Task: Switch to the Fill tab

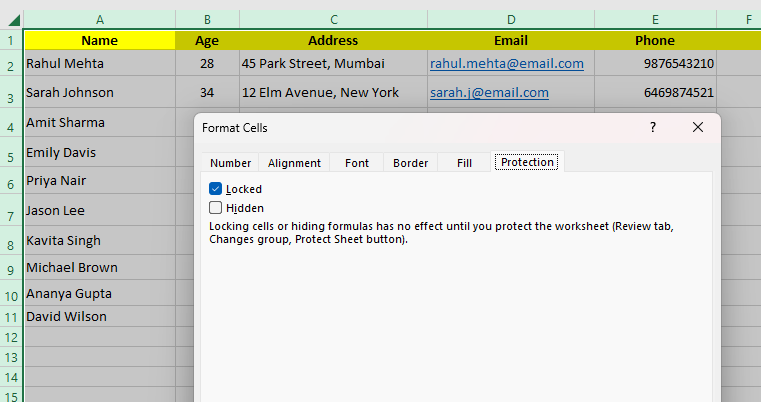Action: (464, 163)
